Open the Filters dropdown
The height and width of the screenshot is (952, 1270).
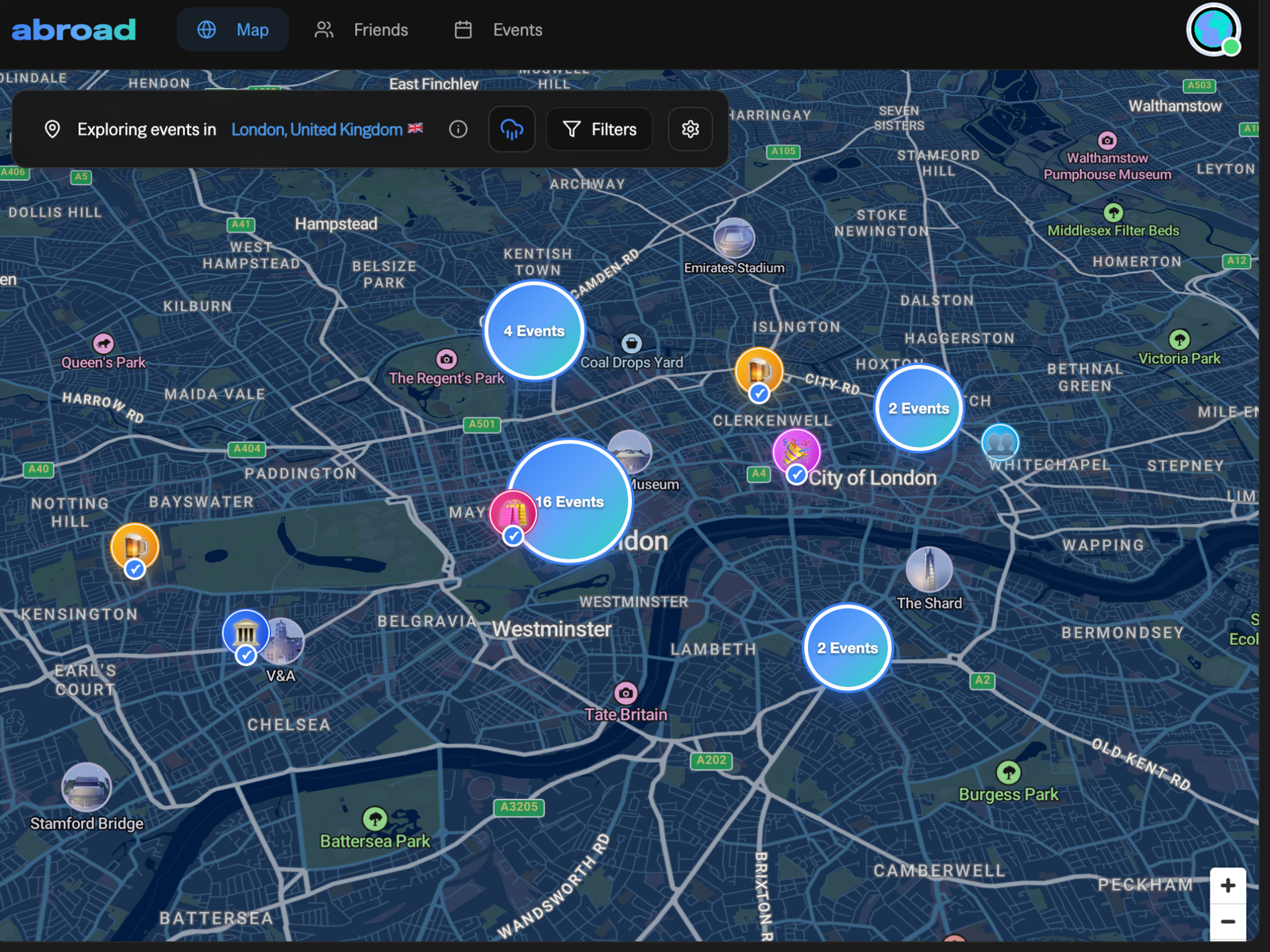click(599, 129)
